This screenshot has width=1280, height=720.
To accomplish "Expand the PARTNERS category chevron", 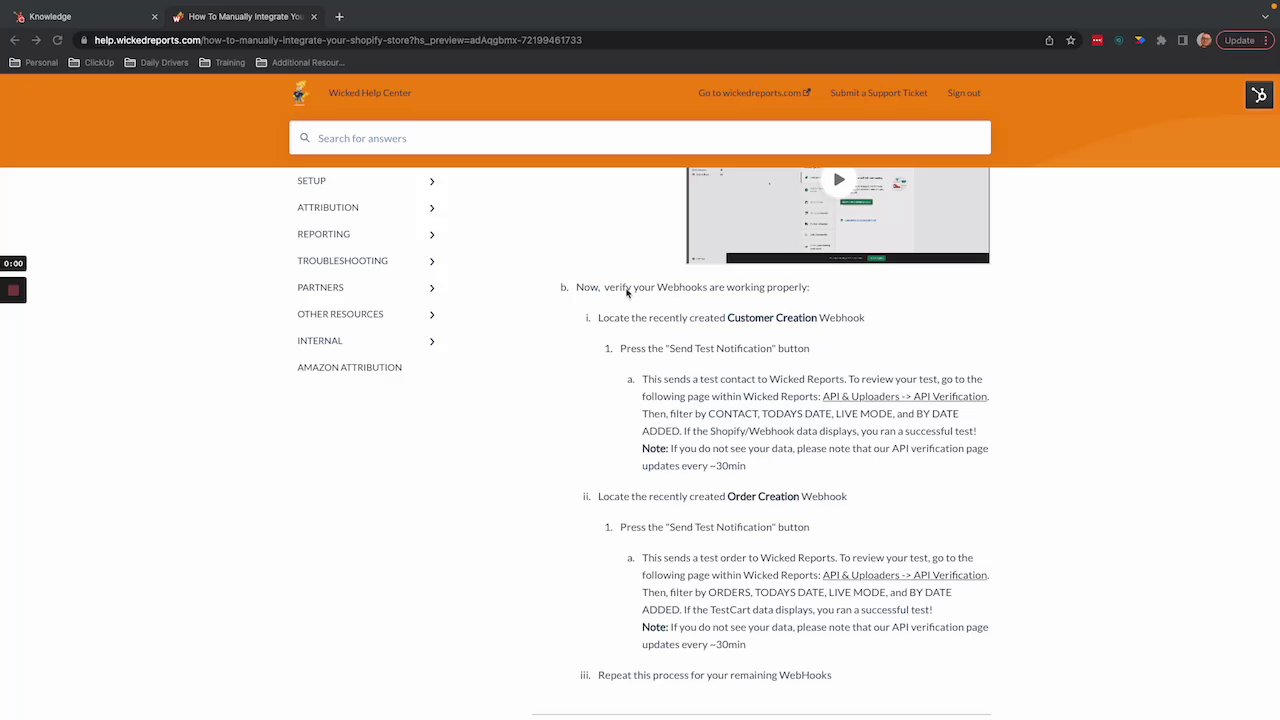I will (x=432, y=288).
